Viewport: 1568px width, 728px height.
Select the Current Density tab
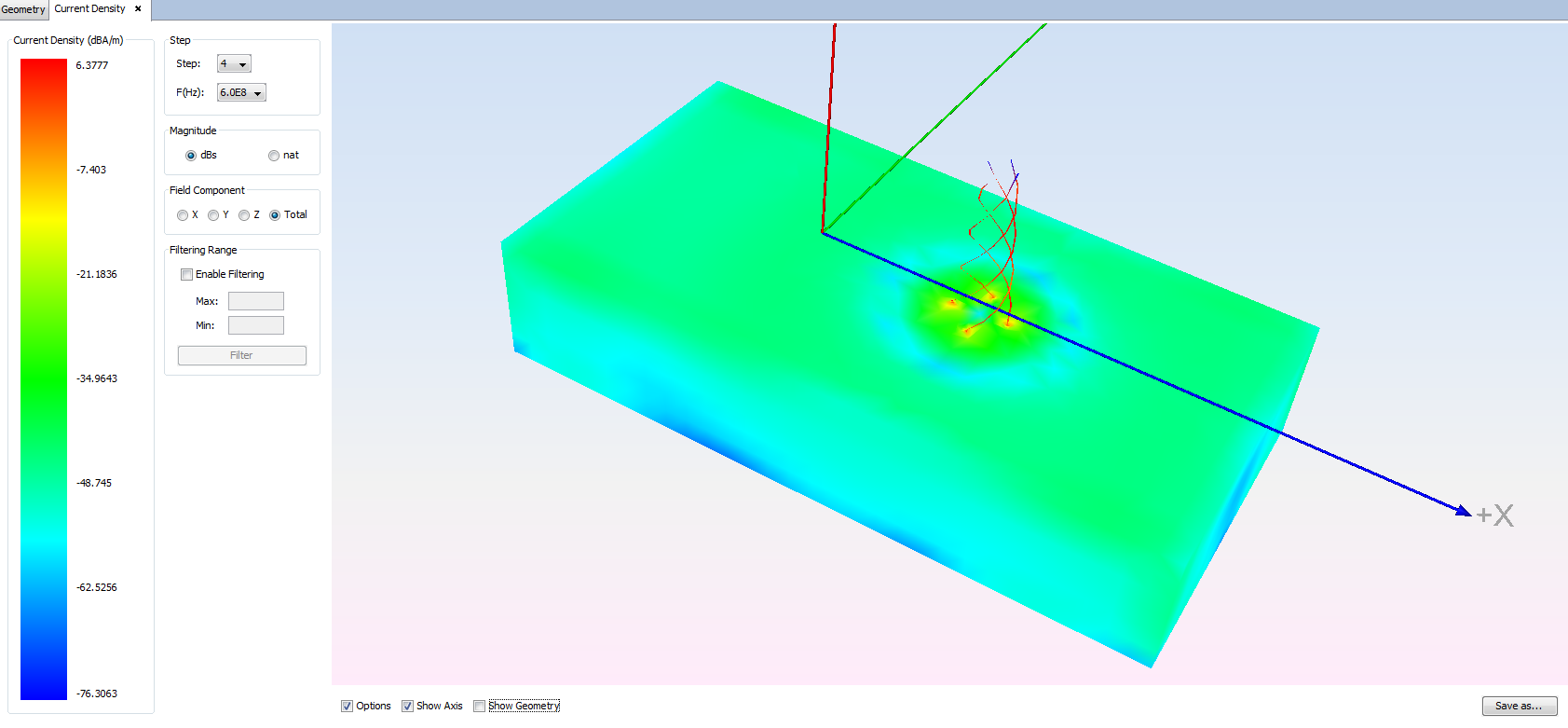(89, 9)
